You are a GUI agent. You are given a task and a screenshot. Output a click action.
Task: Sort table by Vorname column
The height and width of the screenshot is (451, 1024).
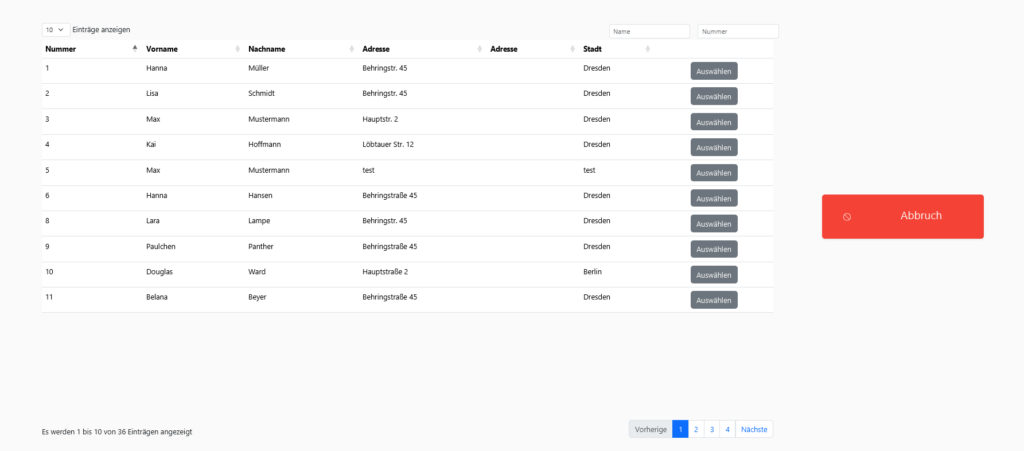pyautogui.click(x=162, y=49)
